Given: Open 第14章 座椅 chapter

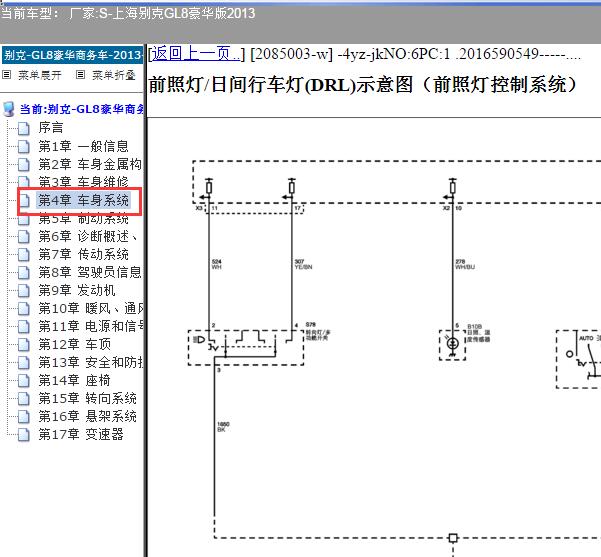Looking at the screenshot, I should point(74,380).
